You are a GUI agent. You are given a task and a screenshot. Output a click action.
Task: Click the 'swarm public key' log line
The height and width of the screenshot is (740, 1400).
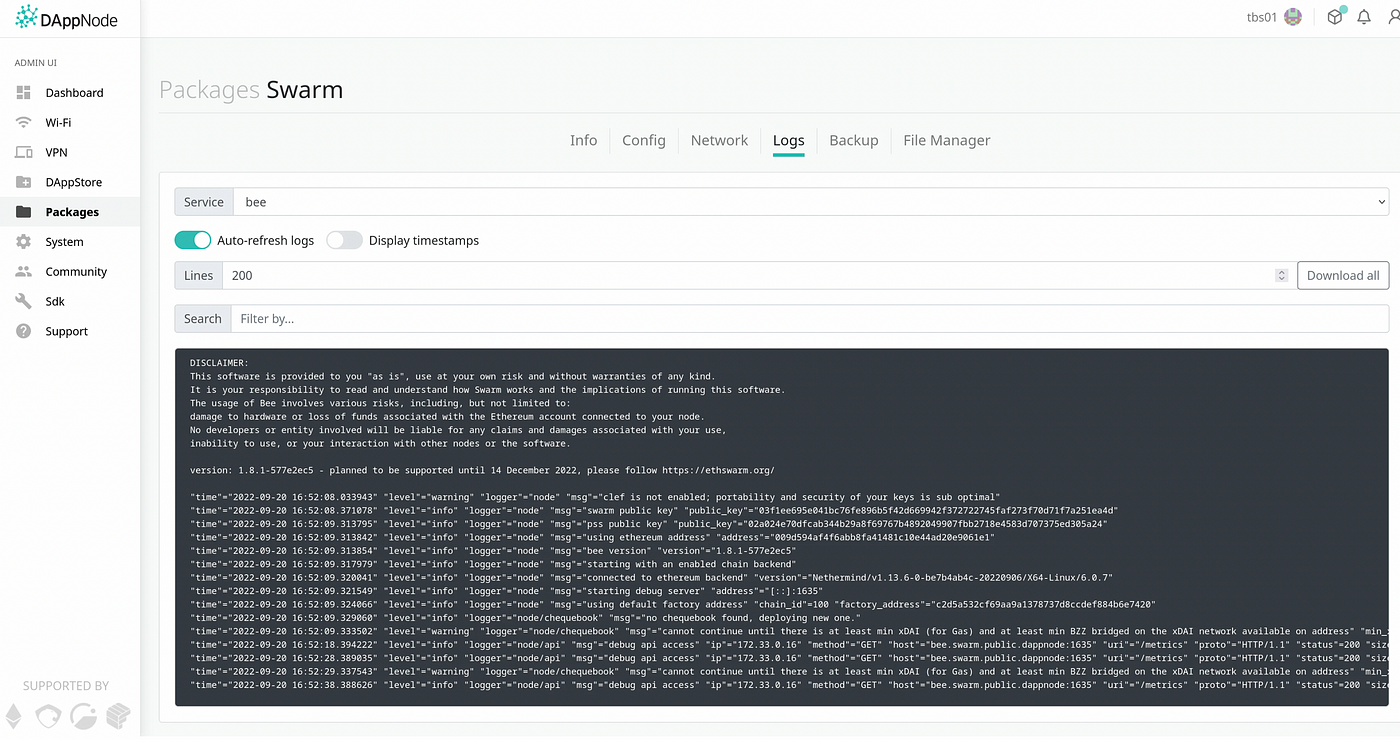tap(655, 510)
